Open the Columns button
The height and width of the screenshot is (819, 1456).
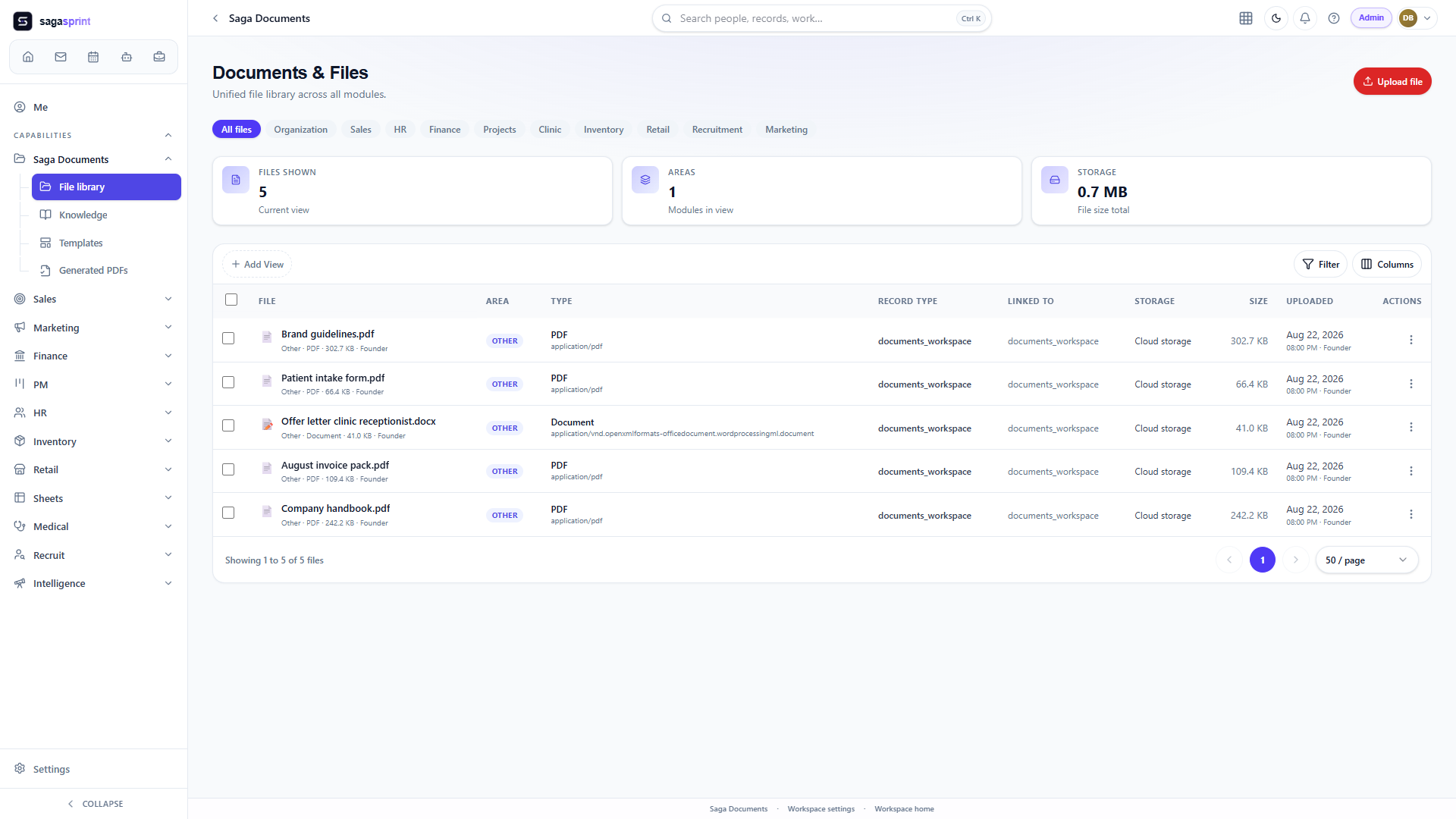coord(1387,264)
